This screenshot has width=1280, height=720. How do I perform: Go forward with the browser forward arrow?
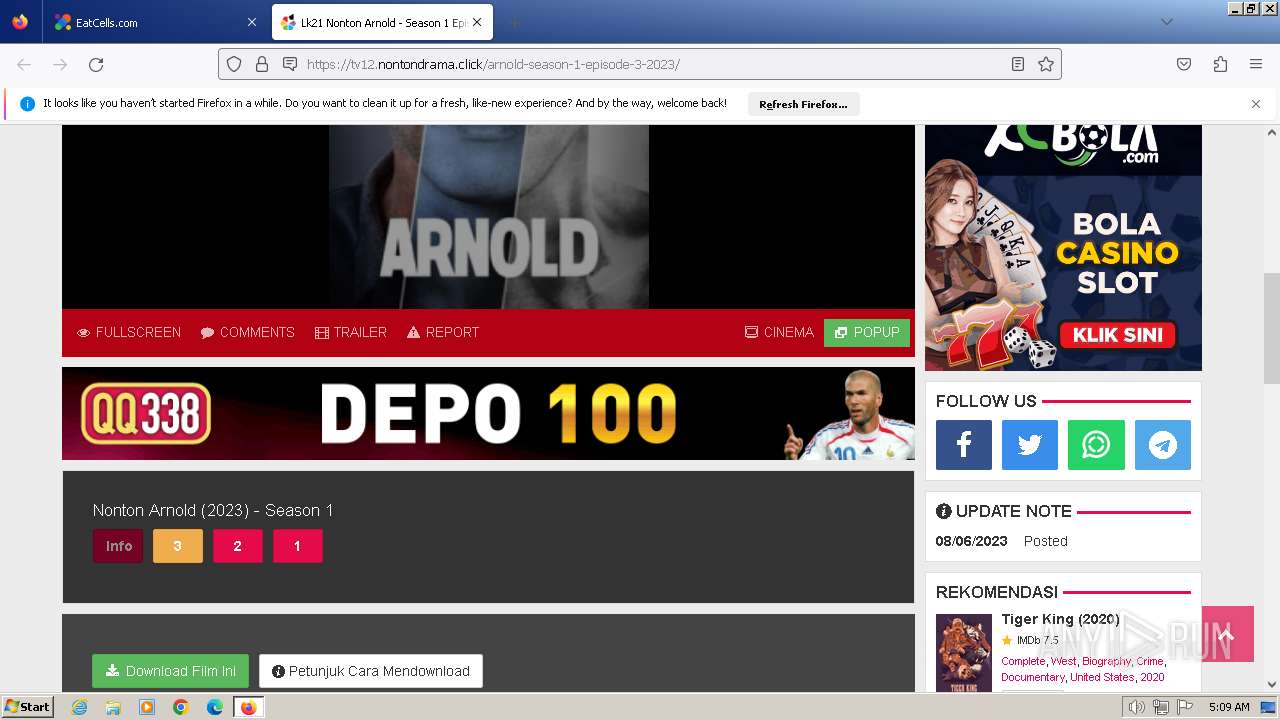pyautogui.click(x=60, y=64)
